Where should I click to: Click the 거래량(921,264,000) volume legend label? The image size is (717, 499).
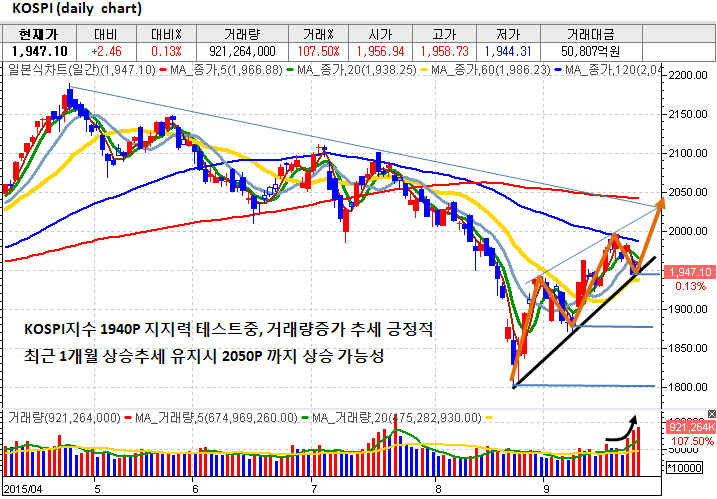coord(63,417)
